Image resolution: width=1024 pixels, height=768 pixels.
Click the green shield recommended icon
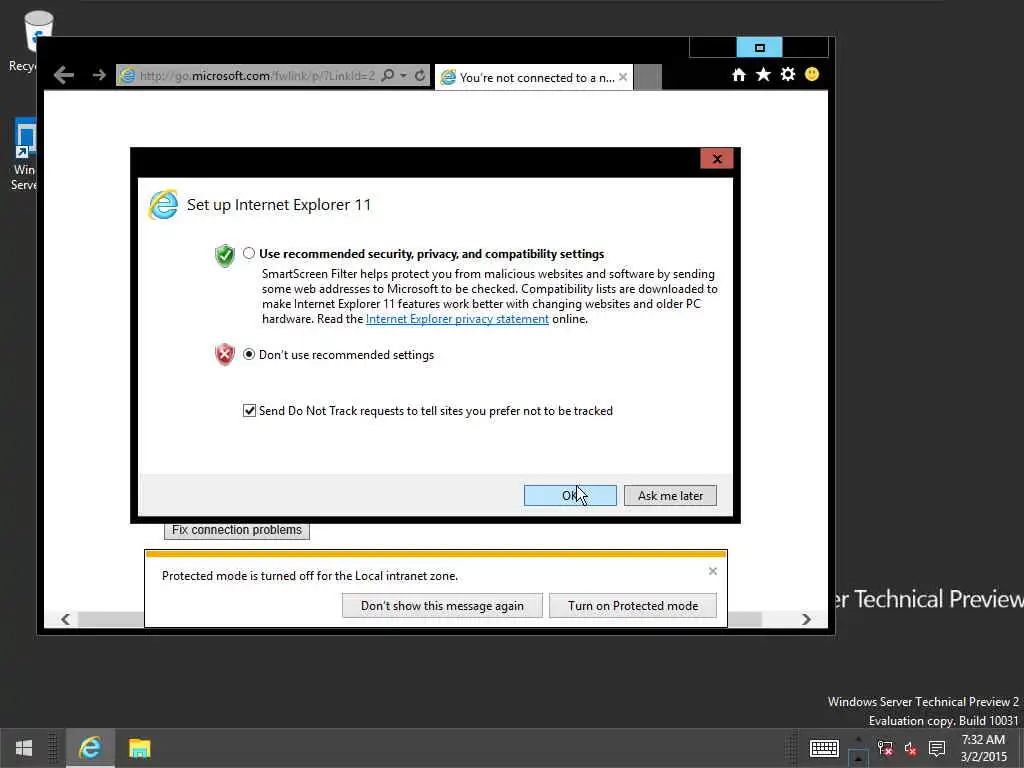point(225,255)
